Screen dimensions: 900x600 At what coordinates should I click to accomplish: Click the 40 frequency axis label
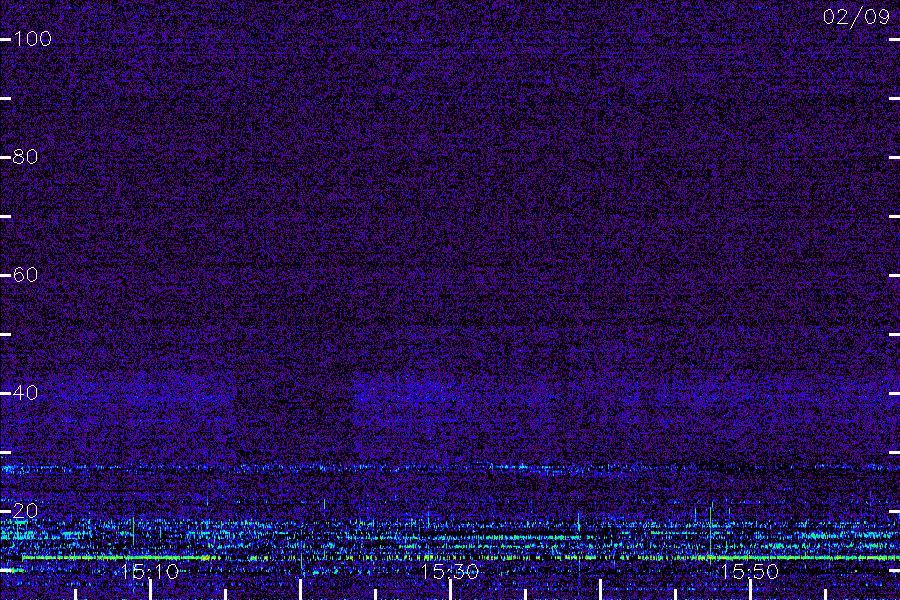[26, 393]
